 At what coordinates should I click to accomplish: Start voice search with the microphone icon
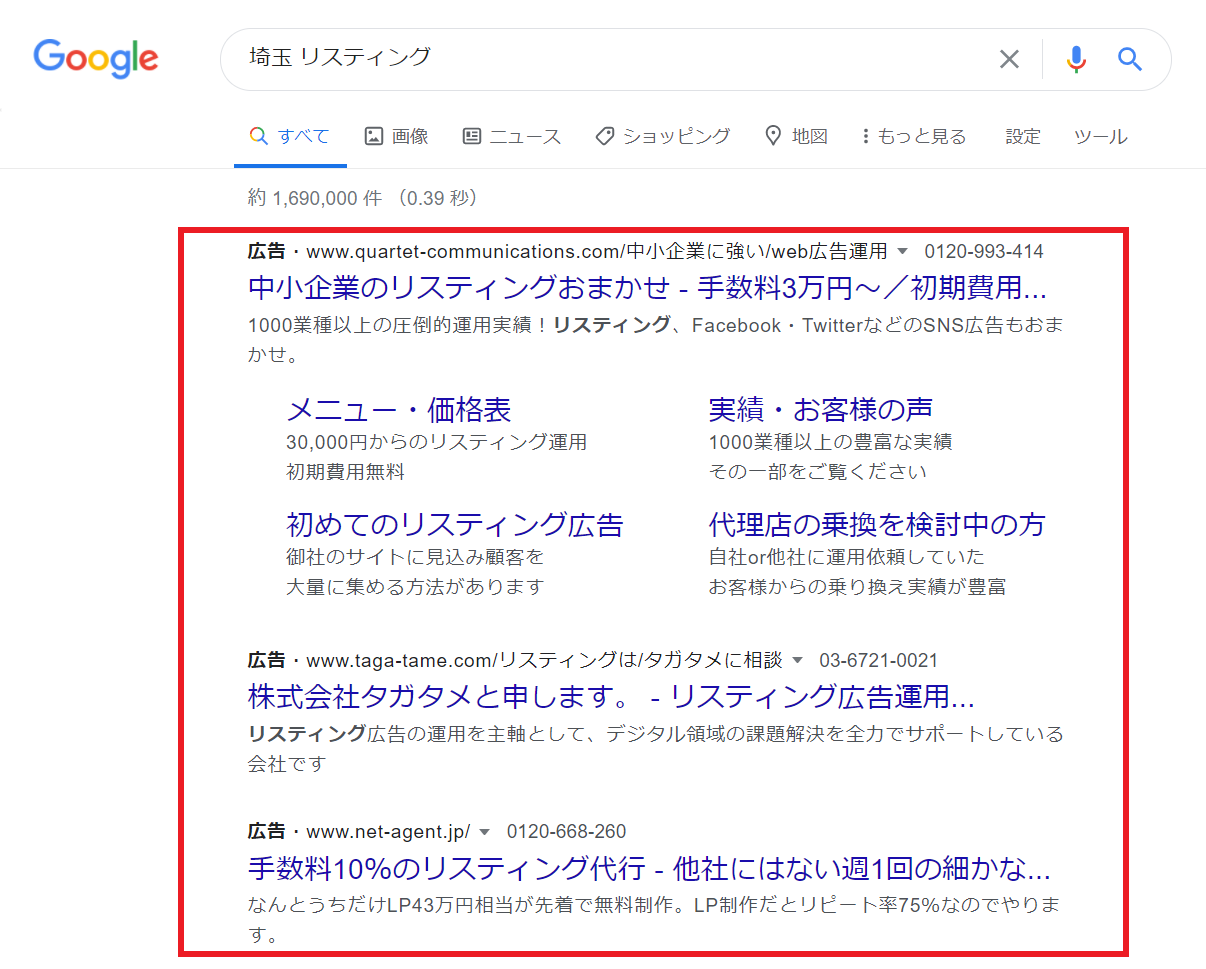point(1076,59)
